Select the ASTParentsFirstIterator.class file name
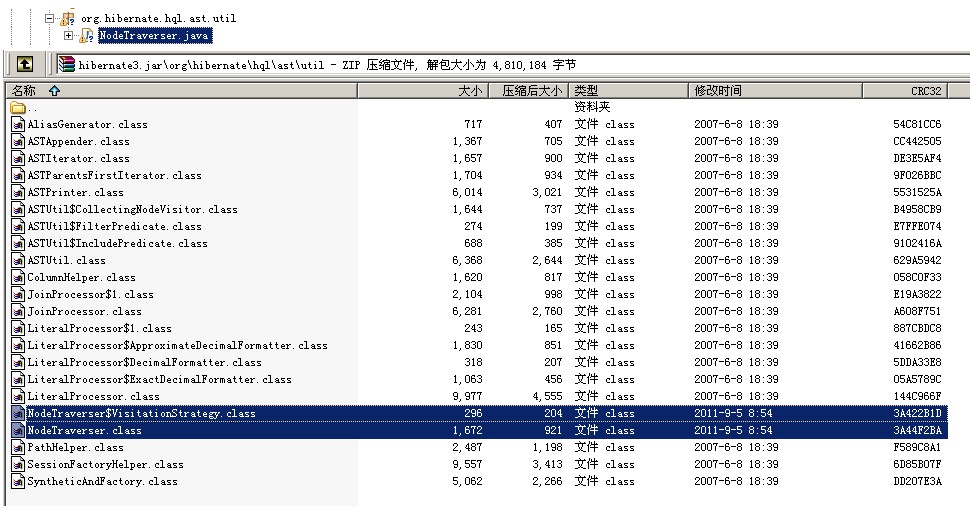Image resolution: width=971 pixels, height=508 pixels. (x=115, y=175)
